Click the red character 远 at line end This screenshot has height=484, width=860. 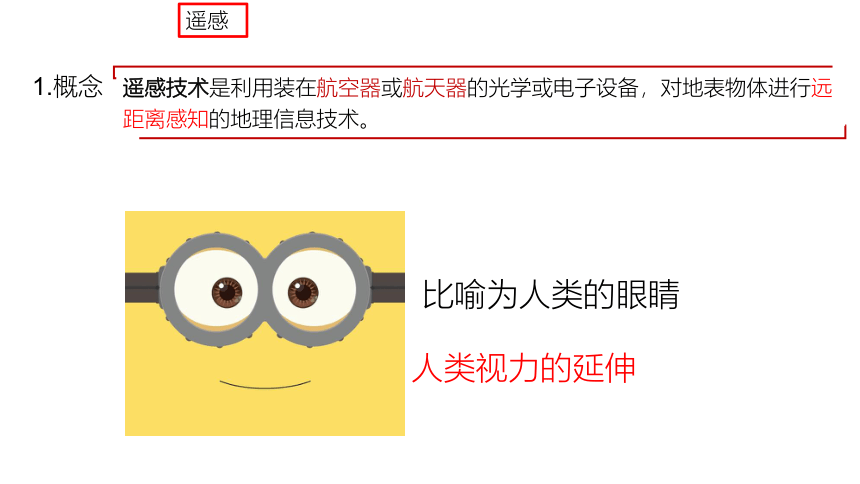pos(822,88)
